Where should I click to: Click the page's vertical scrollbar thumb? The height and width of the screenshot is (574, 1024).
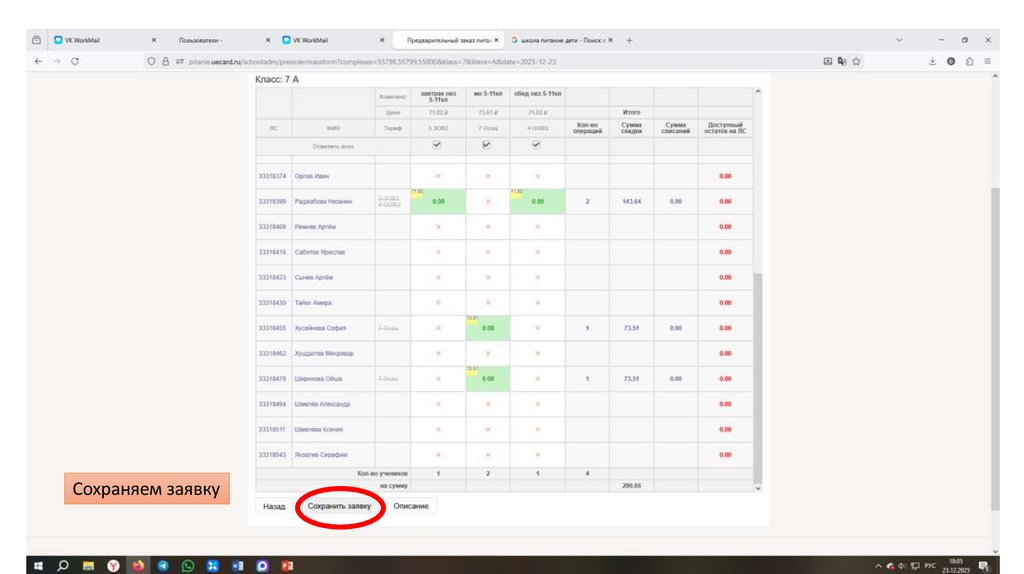coord(995,349)
